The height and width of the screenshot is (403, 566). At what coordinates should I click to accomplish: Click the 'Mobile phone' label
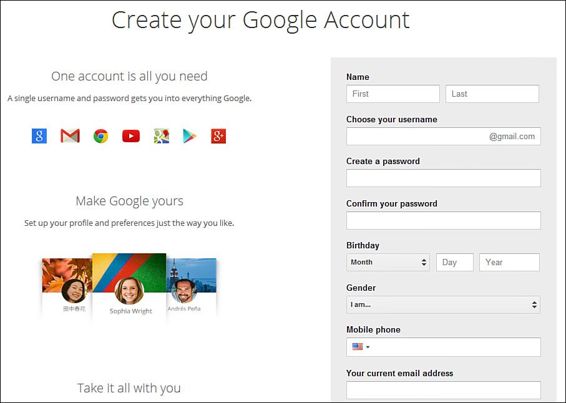coord(373,330)
